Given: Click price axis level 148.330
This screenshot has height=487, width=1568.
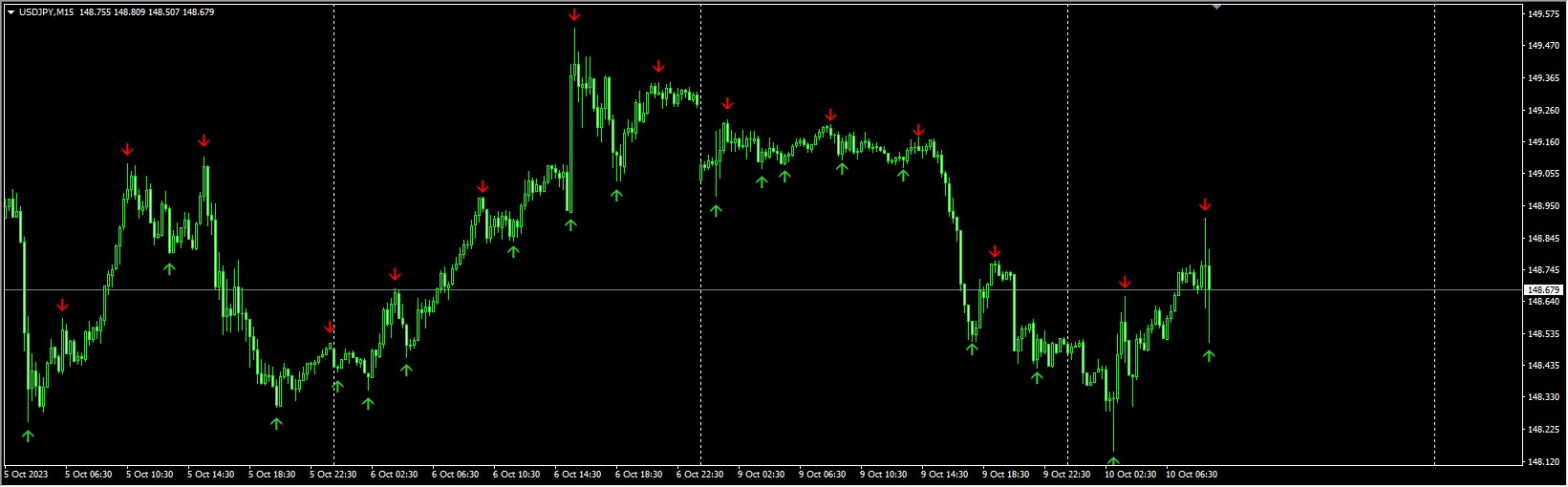Looking at the screenshot, I should tap(1543, 396).
